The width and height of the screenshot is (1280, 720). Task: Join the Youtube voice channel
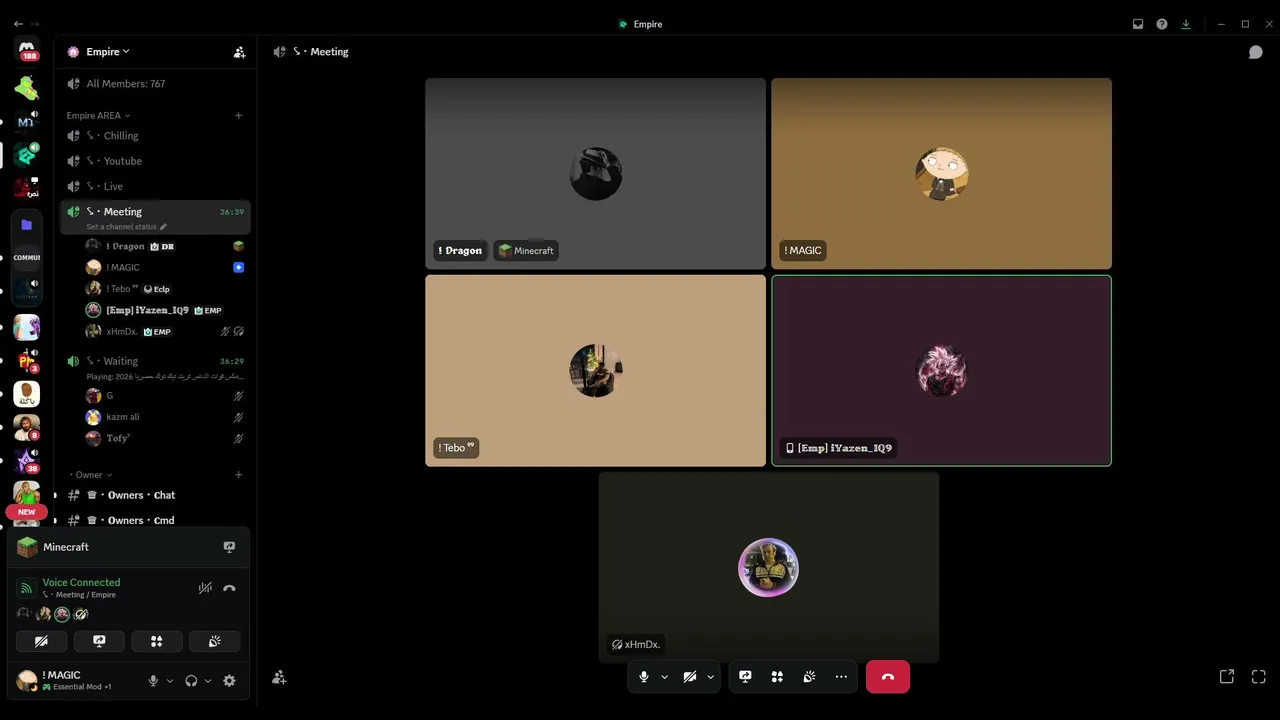155,161
